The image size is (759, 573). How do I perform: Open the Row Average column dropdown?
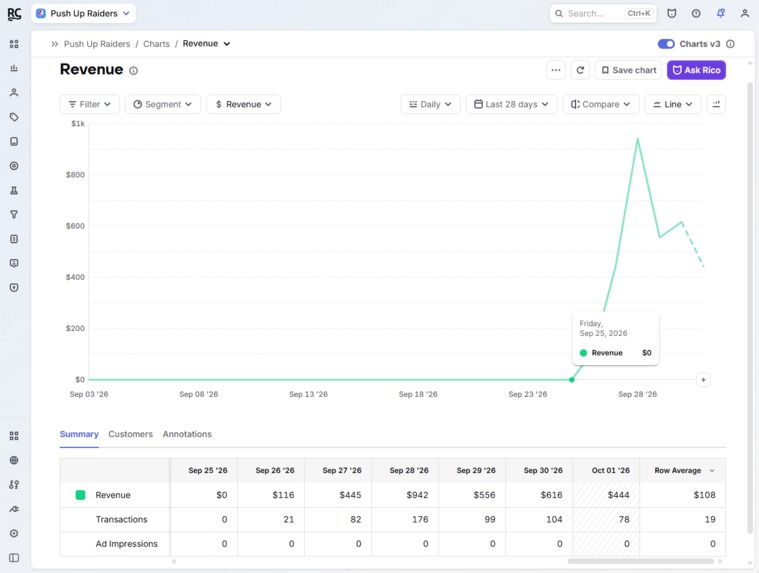(712, 470)
